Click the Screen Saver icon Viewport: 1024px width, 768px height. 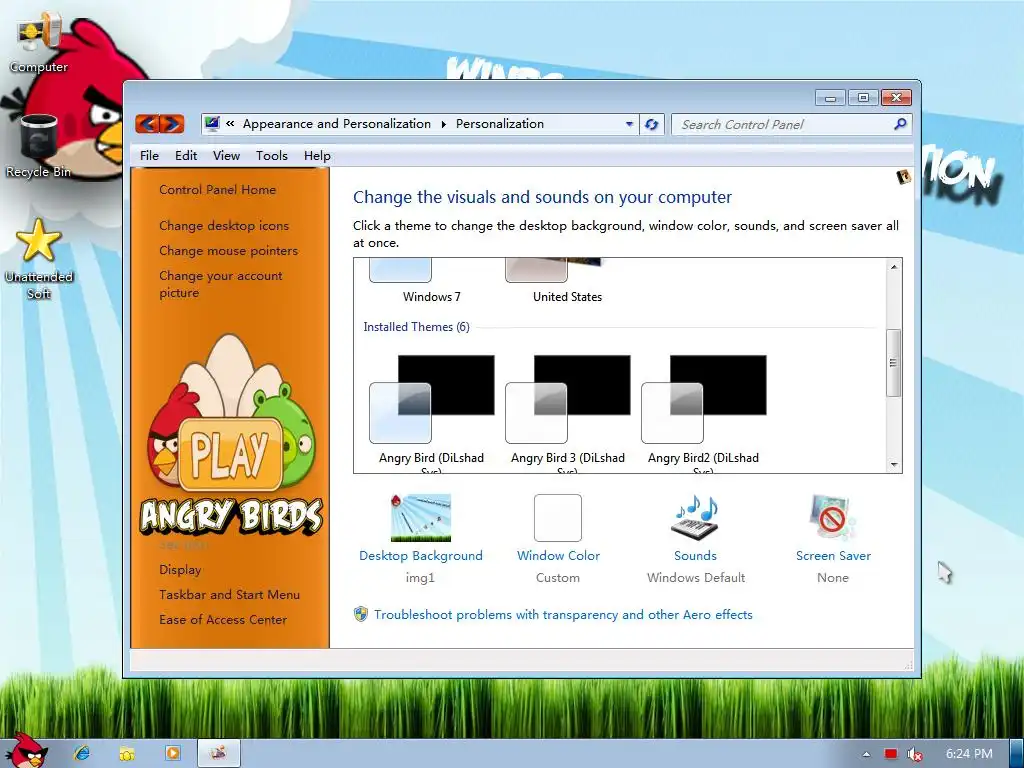tap(833, 518)
